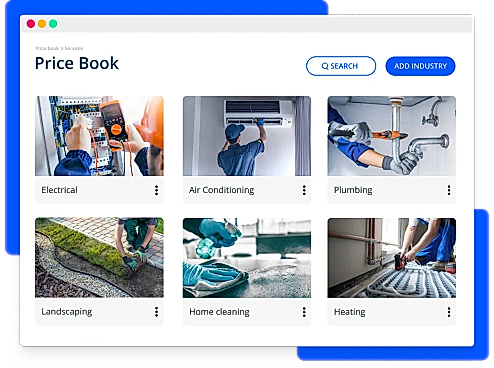Viewport: 494px width, 368px height.
Task: Select the Air Conditioning card label
Action: click(x=221, y=190)
